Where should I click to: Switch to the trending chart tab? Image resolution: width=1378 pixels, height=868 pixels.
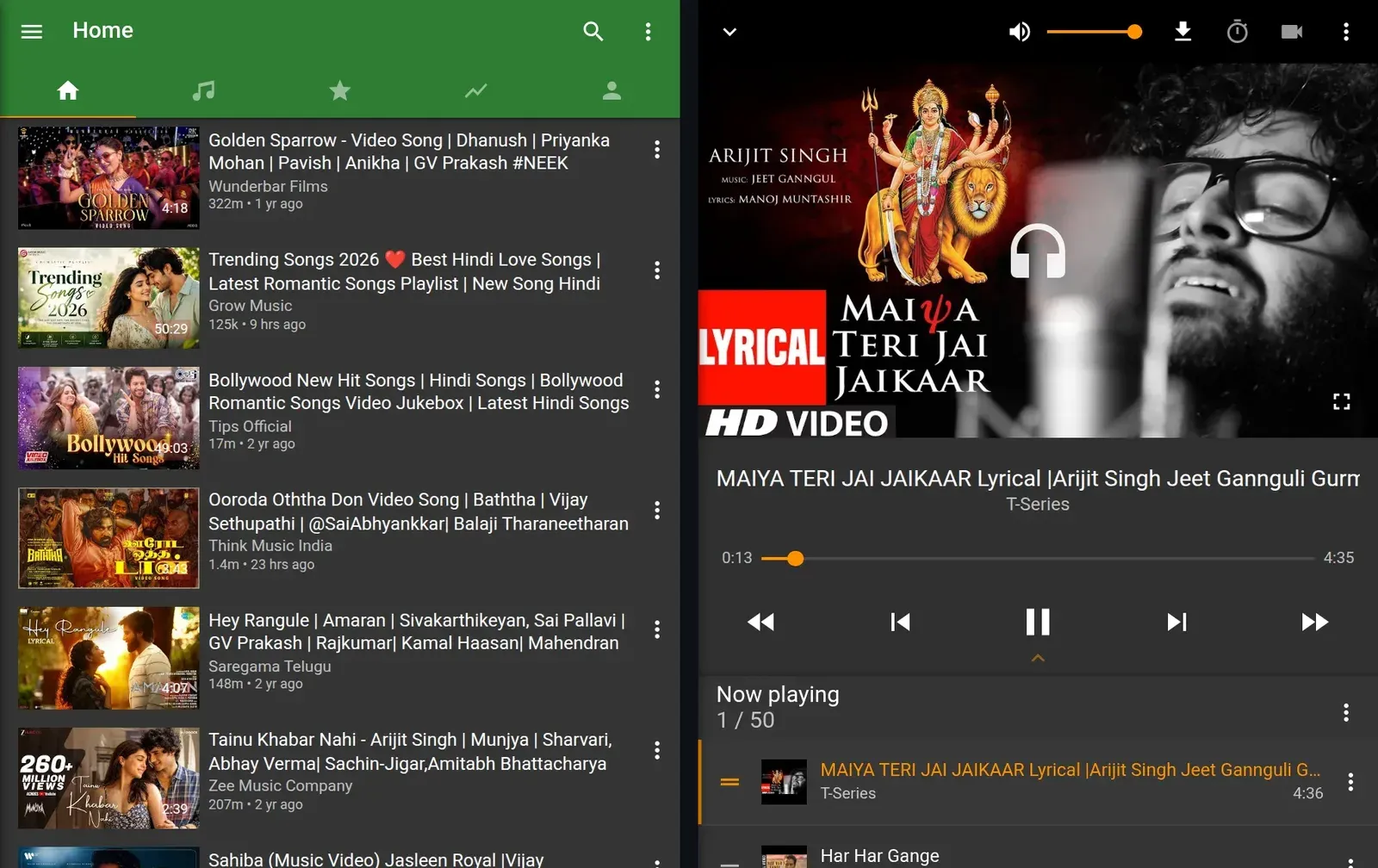475,90
